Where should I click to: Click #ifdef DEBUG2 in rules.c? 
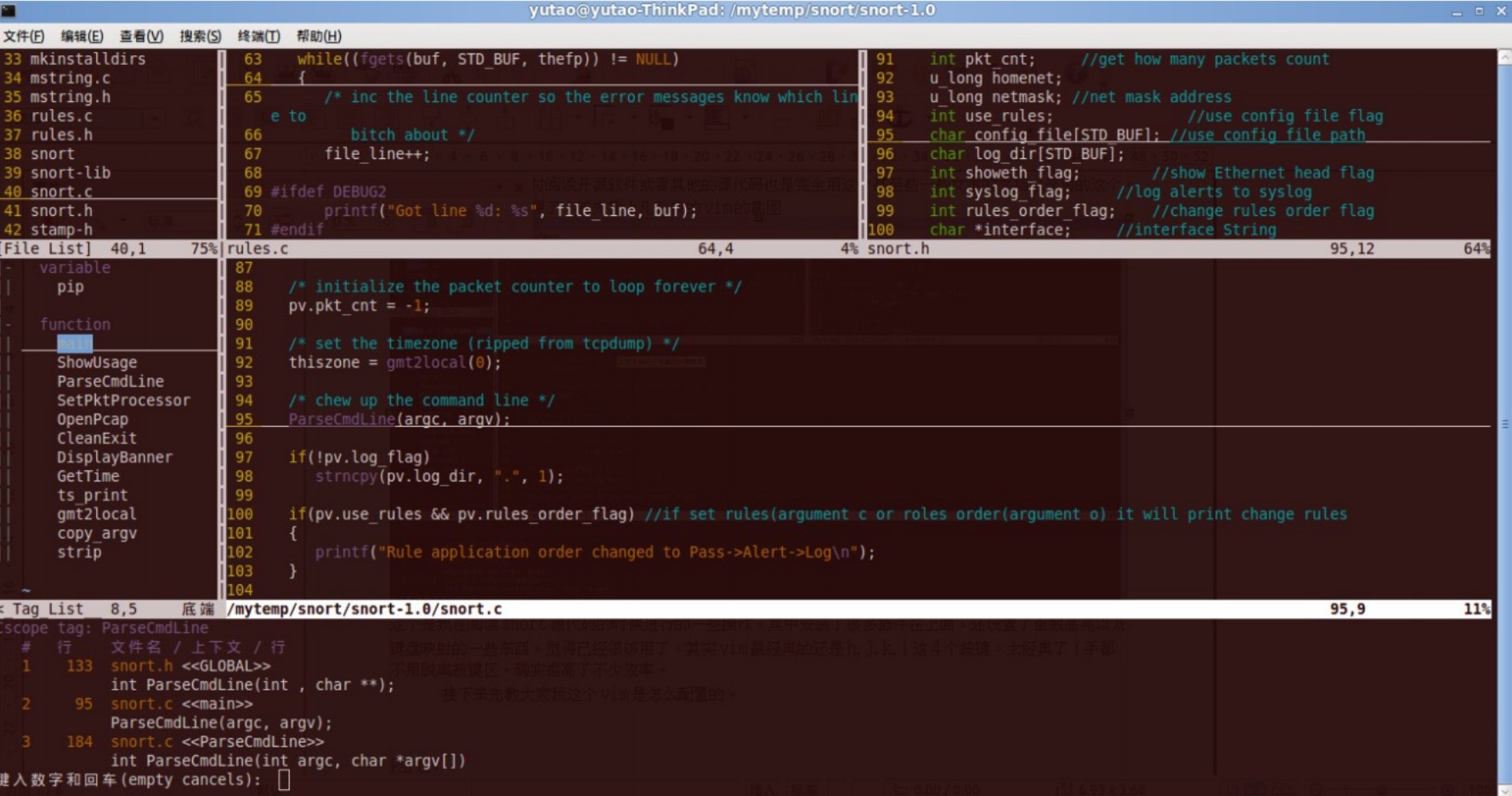point(328,191)
